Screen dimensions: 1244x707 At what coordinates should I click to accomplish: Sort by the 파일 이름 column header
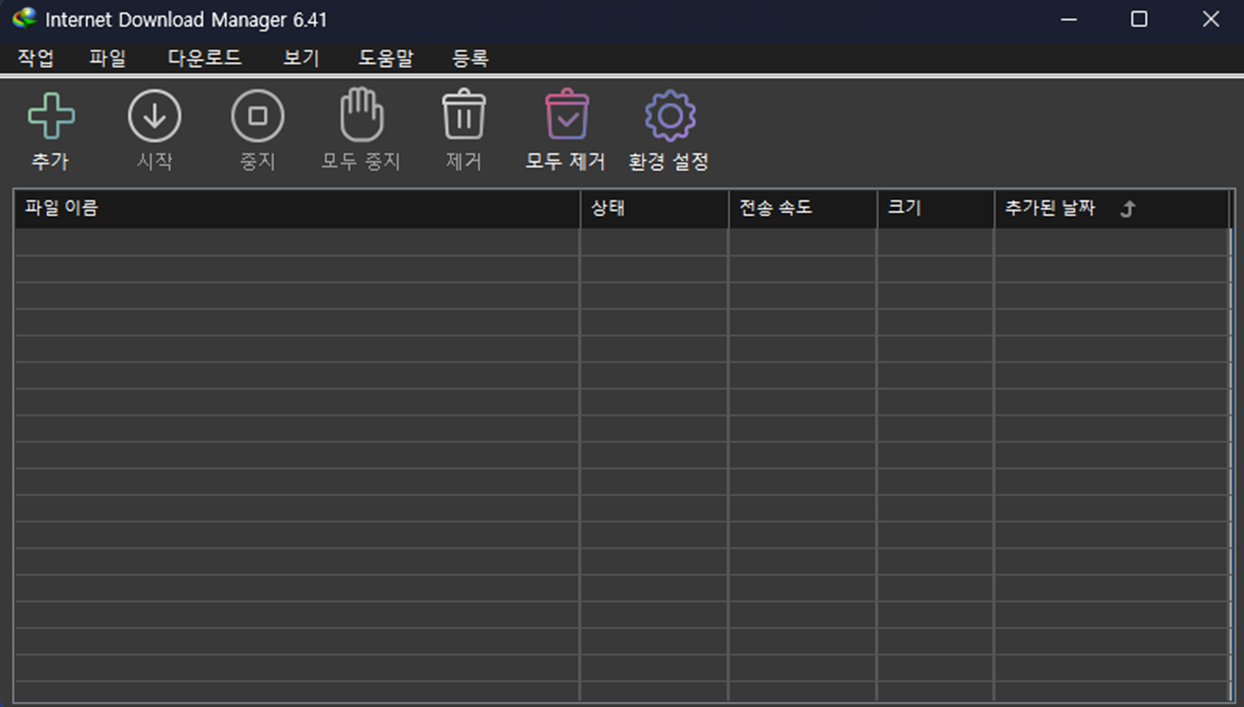297,209
